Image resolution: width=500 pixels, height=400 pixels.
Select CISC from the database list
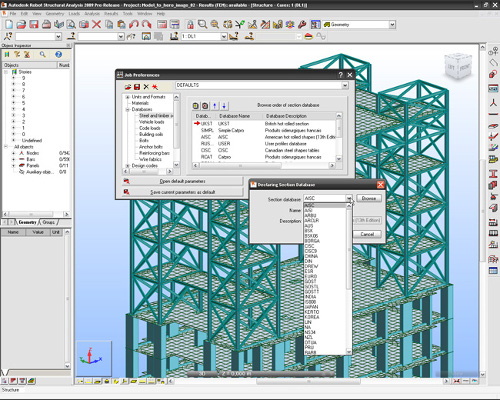[x=309, y=246]
